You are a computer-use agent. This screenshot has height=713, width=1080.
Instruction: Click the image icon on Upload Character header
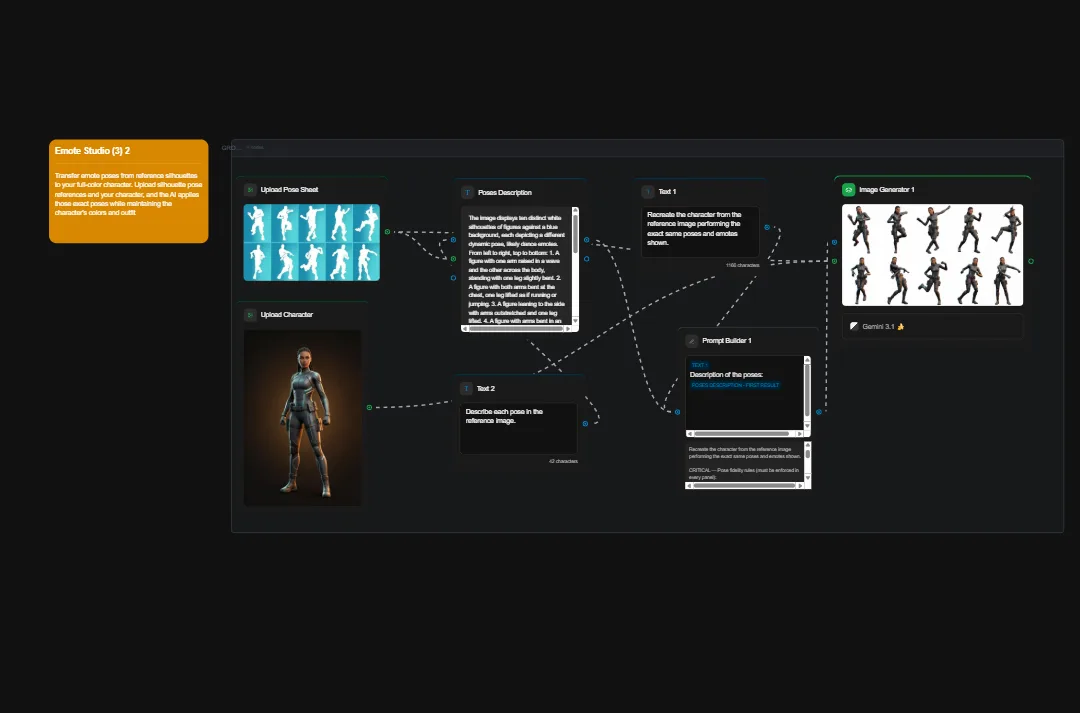coord(250,314)
